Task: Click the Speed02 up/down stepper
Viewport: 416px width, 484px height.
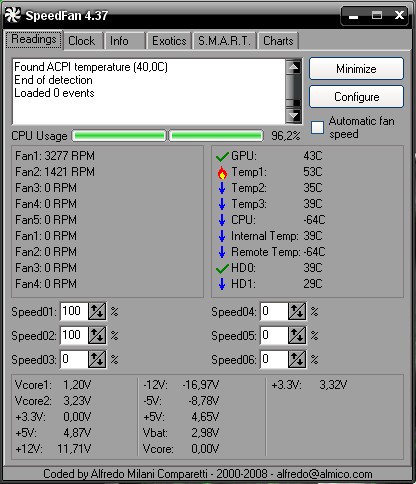Action: click(97, 335)
